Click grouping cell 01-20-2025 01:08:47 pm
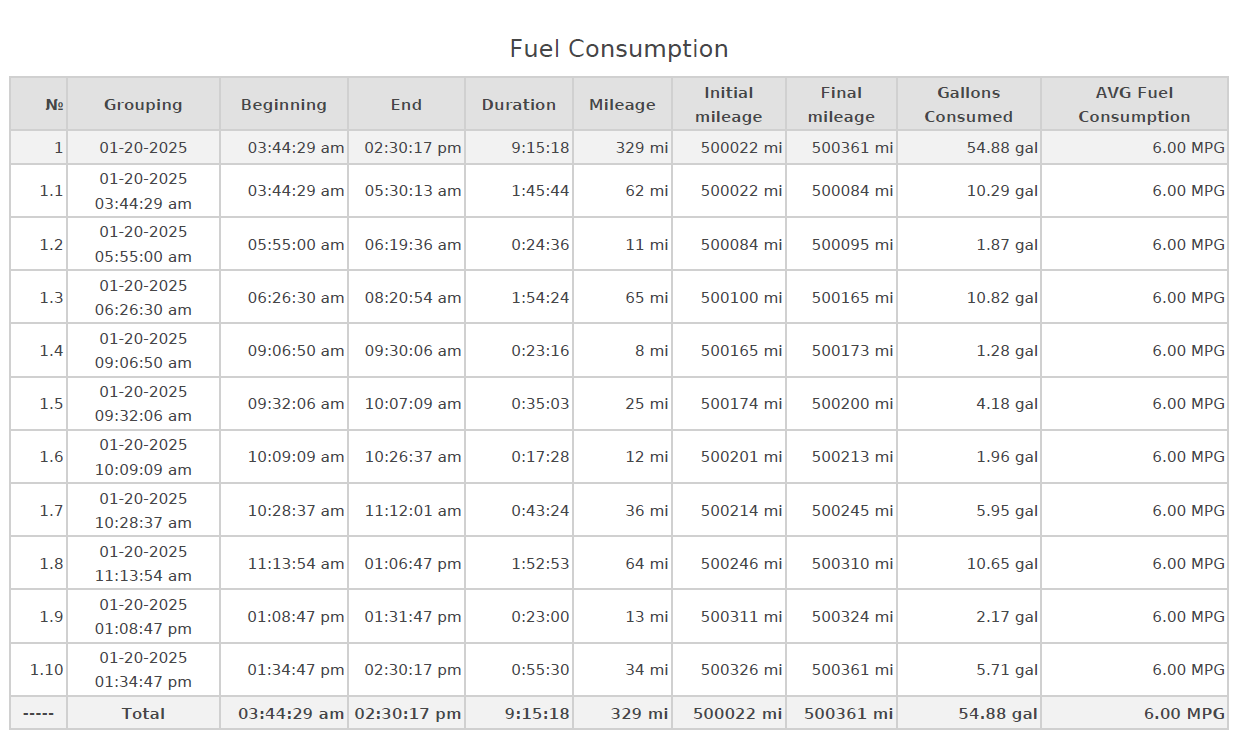Viewport: 1242px width, 740px height. (143, 616)
